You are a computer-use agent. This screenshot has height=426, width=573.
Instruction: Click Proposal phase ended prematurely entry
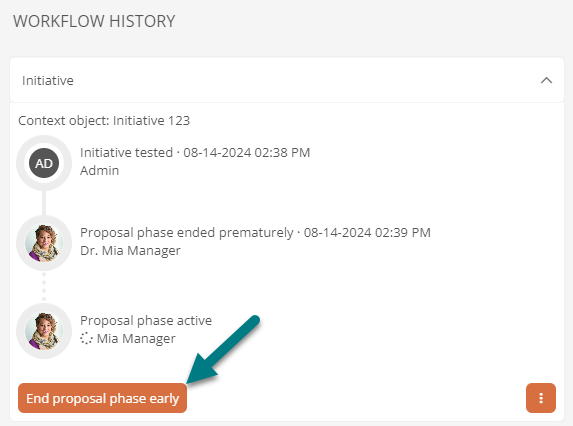click(x=187, y=233)
